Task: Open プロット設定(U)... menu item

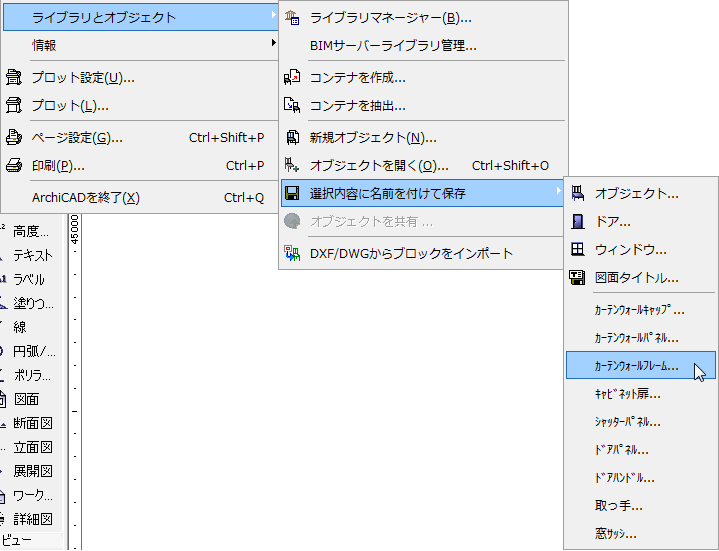Action: point(140,77)
